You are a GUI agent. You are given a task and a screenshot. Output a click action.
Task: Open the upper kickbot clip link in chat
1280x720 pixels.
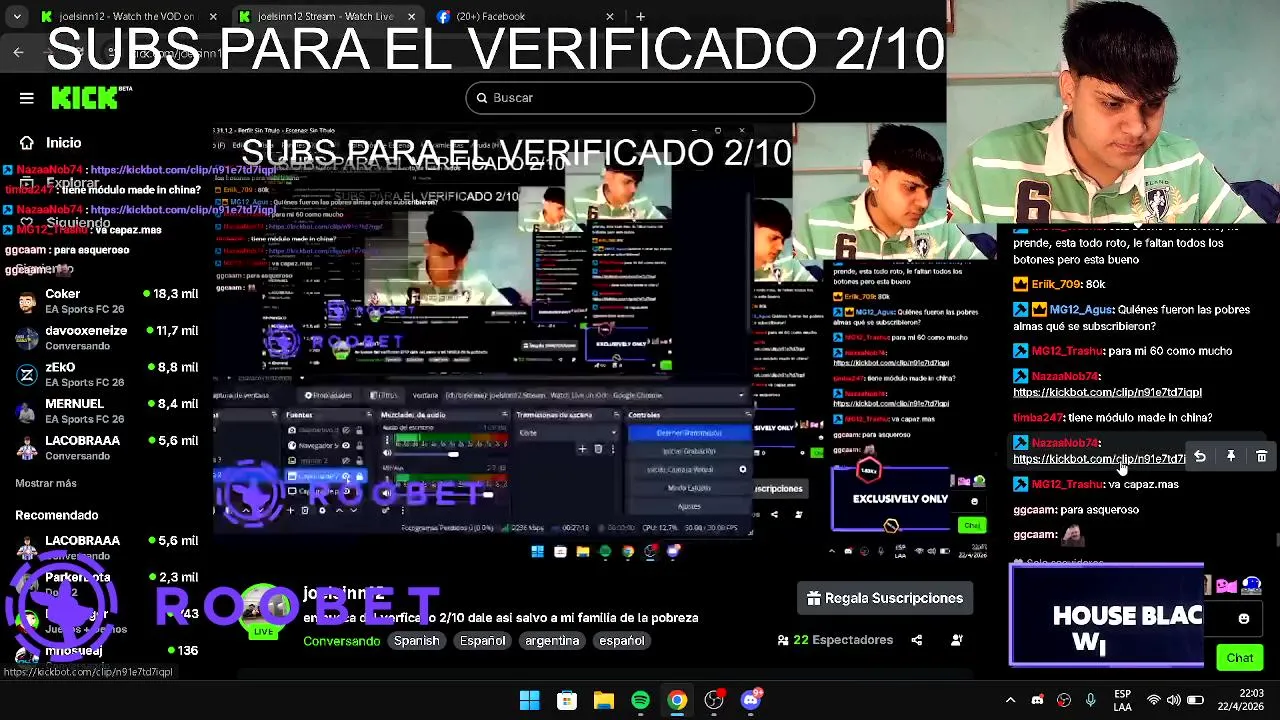point(1107,393)
